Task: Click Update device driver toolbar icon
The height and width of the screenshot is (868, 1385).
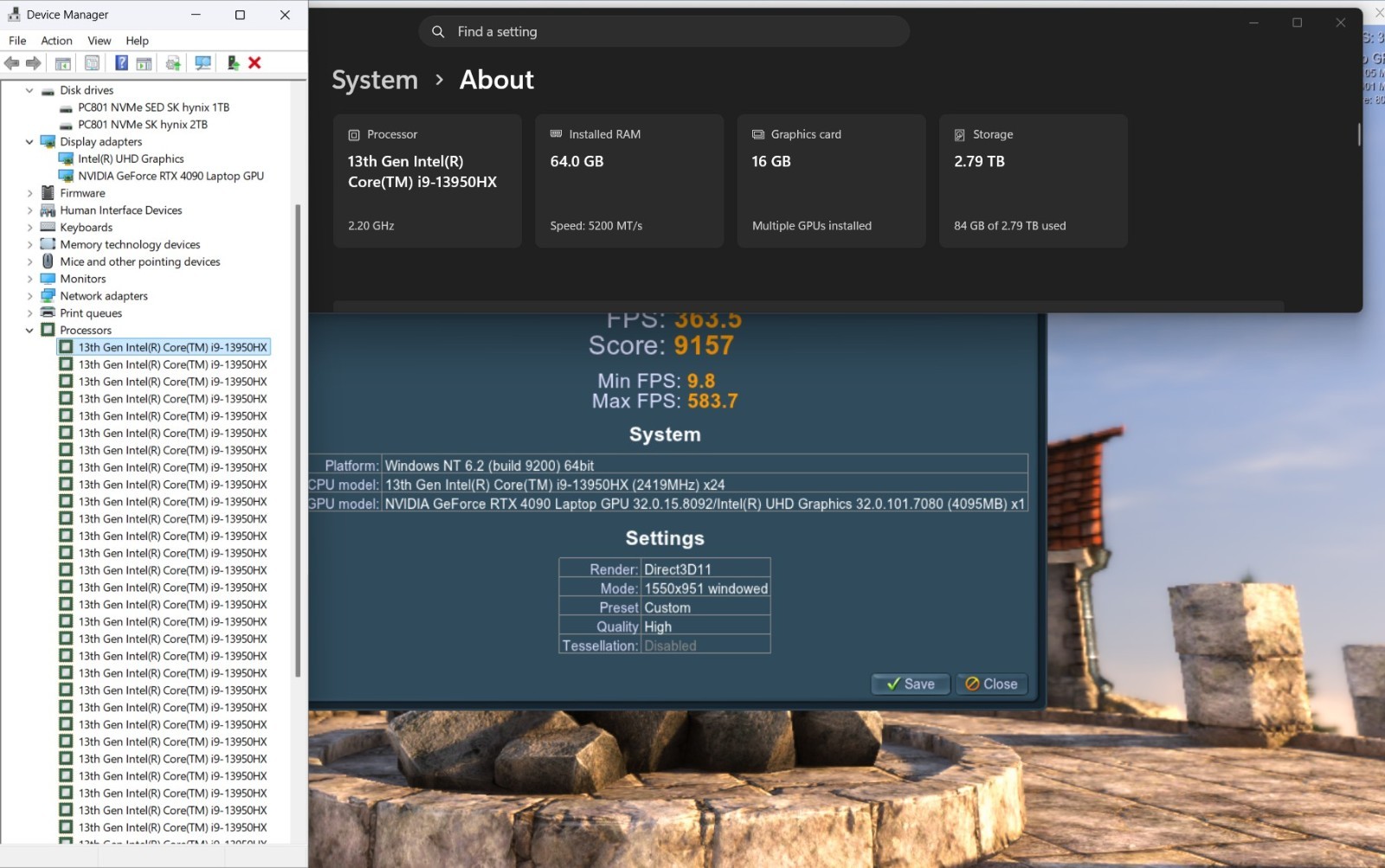Action: tap(173, 63)
